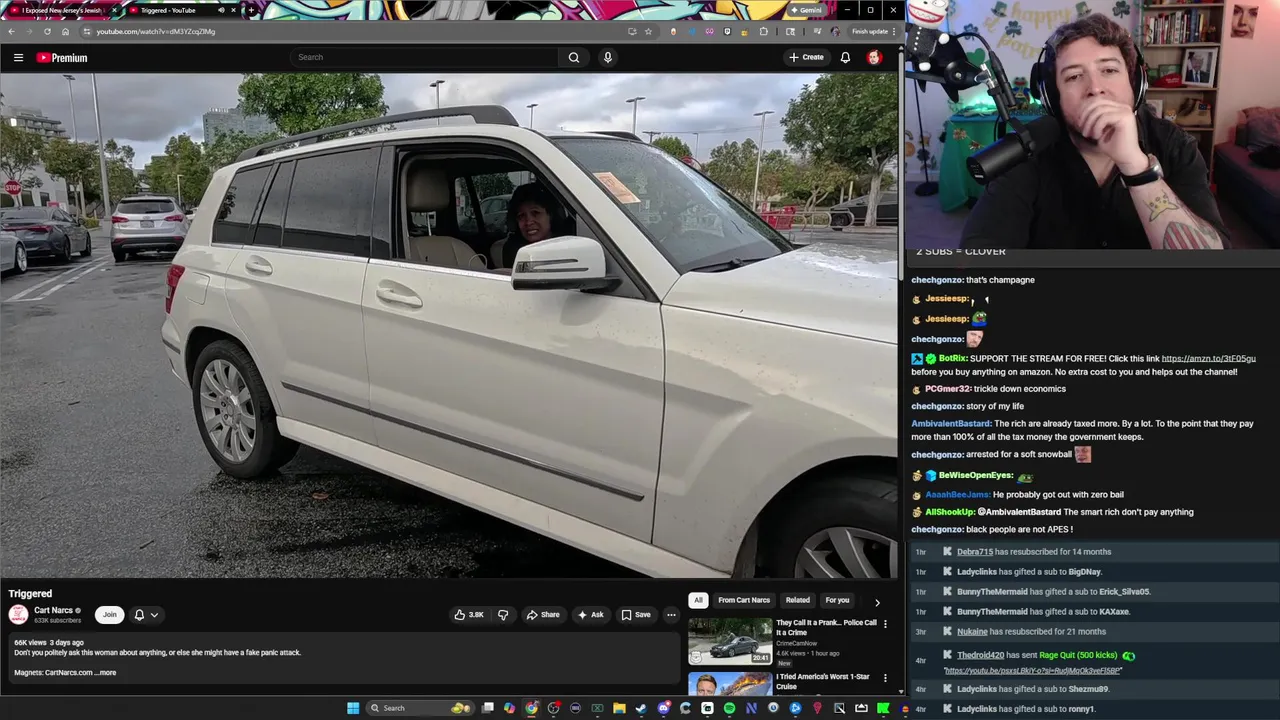
Task: Open File Explorer folder on taskbar
Action: click(x=619, y=708)
